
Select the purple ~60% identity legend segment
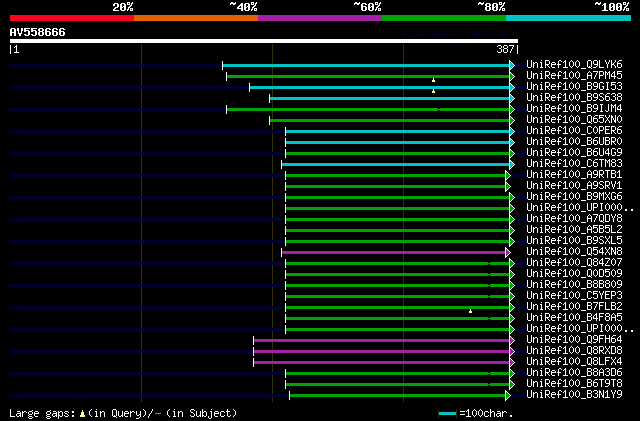point(320,18)
